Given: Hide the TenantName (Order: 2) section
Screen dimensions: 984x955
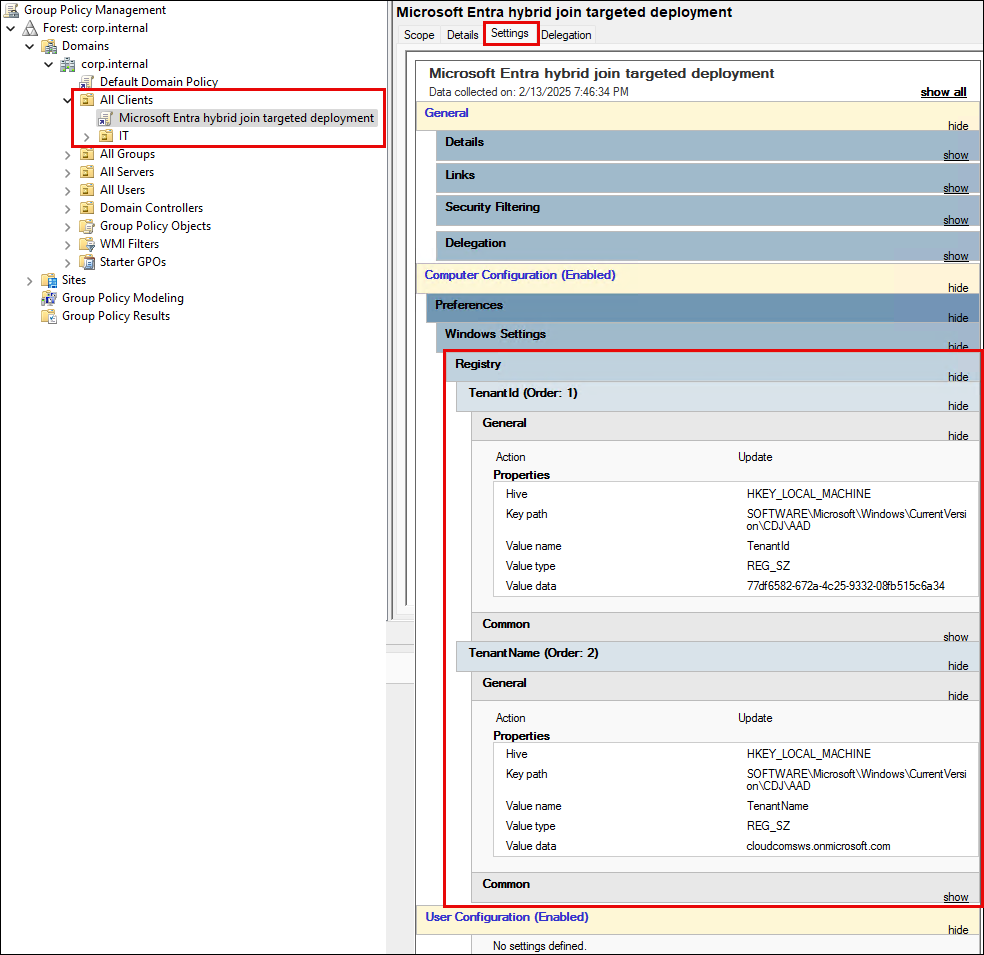Looking at the screenshot, I should (x=958, y=666).
